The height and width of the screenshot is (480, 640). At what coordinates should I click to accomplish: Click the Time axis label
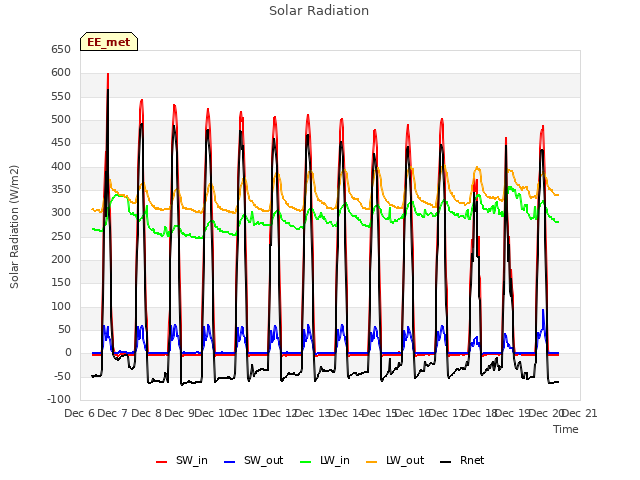[x=566, y=429]
